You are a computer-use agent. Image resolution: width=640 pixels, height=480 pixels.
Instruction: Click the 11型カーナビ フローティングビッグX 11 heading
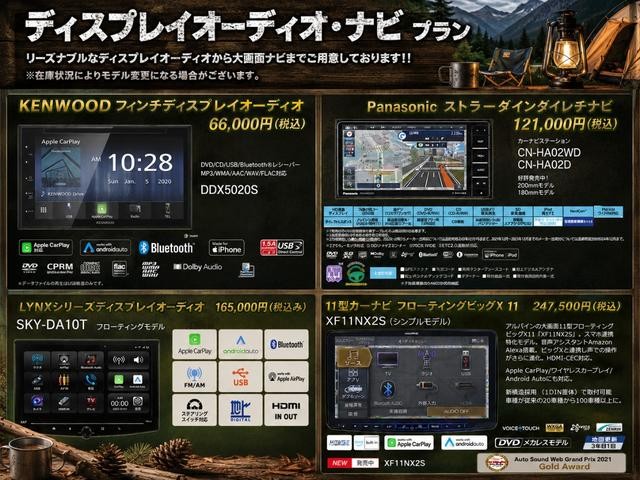(x=422, y=306)
